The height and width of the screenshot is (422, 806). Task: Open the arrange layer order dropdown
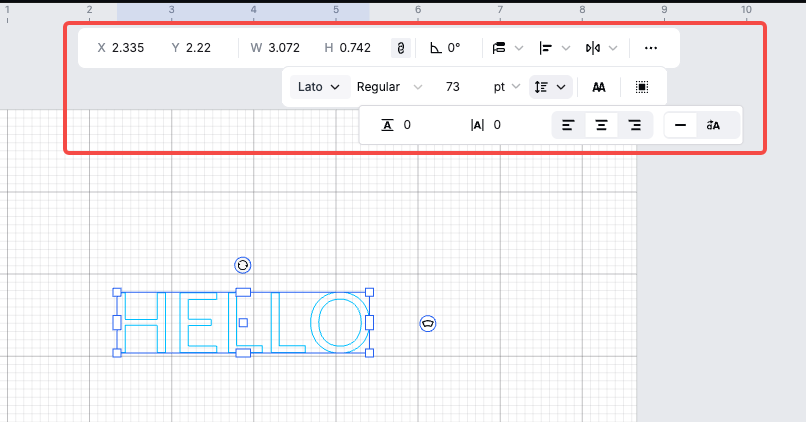[509, 48]
